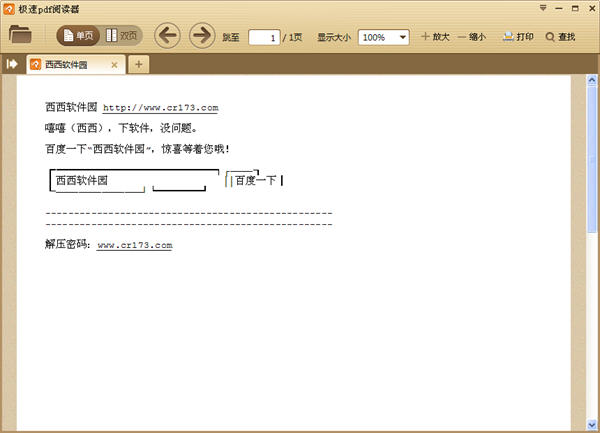Zoom in with the 放大 button

pyautogui.click(x=435, y=37)
